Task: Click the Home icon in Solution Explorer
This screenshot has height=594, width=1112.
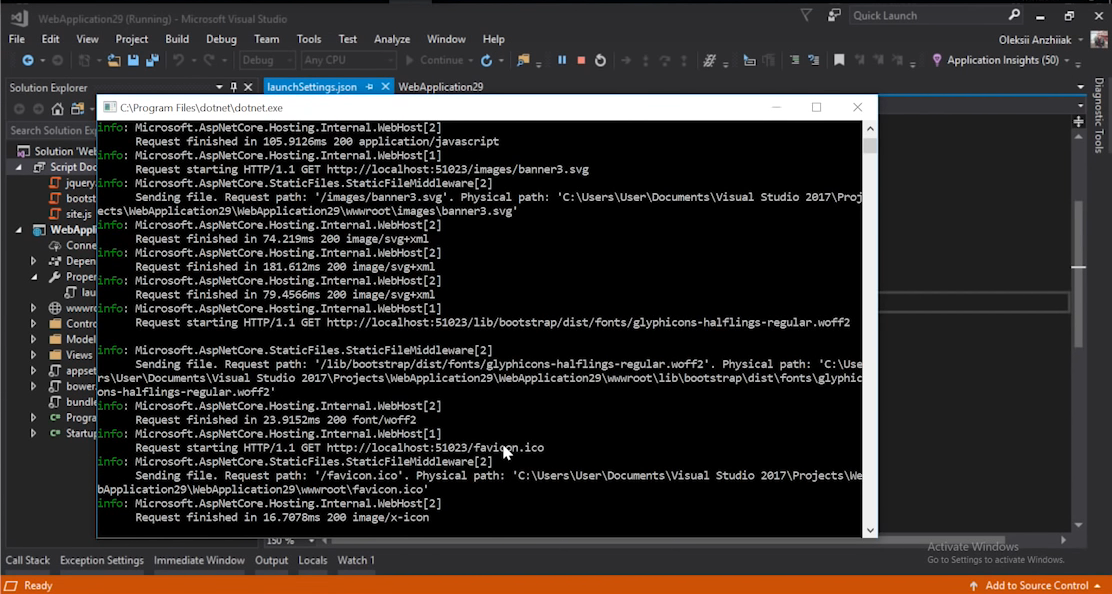Action: 57,108
